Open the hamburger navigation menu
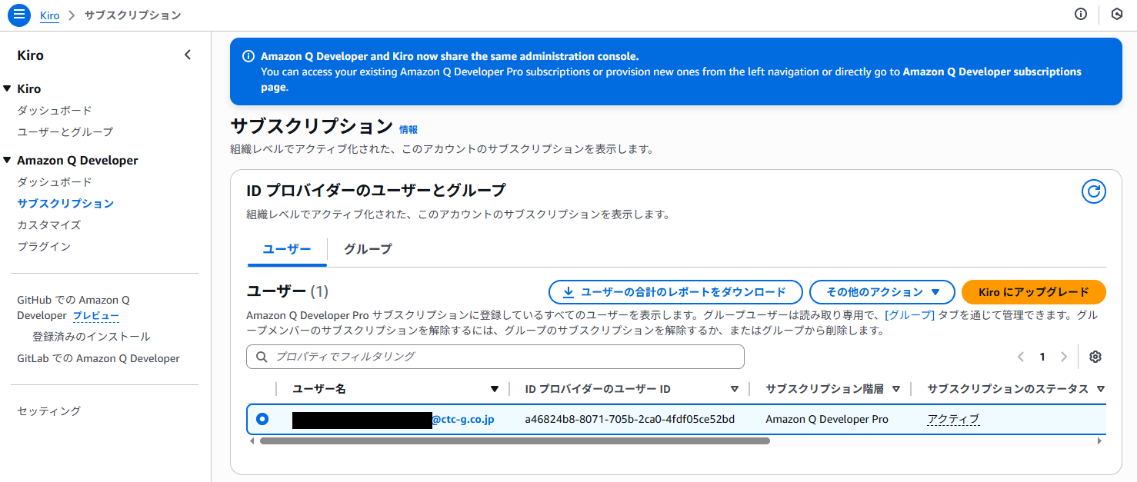The width and height of the screenshot is (1137, 482). (x=18, y=14)
